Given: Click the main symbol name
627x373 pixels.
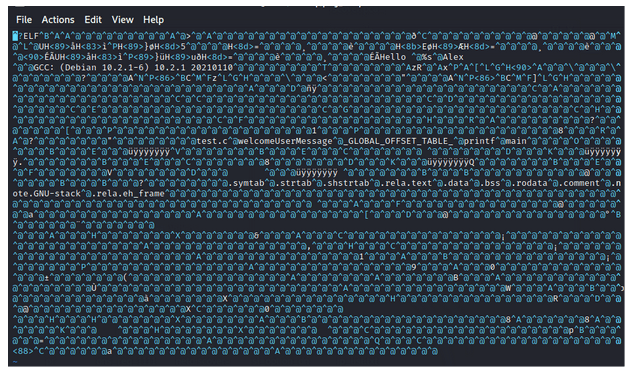Looking at the screenshot, I should coord(516,141).
